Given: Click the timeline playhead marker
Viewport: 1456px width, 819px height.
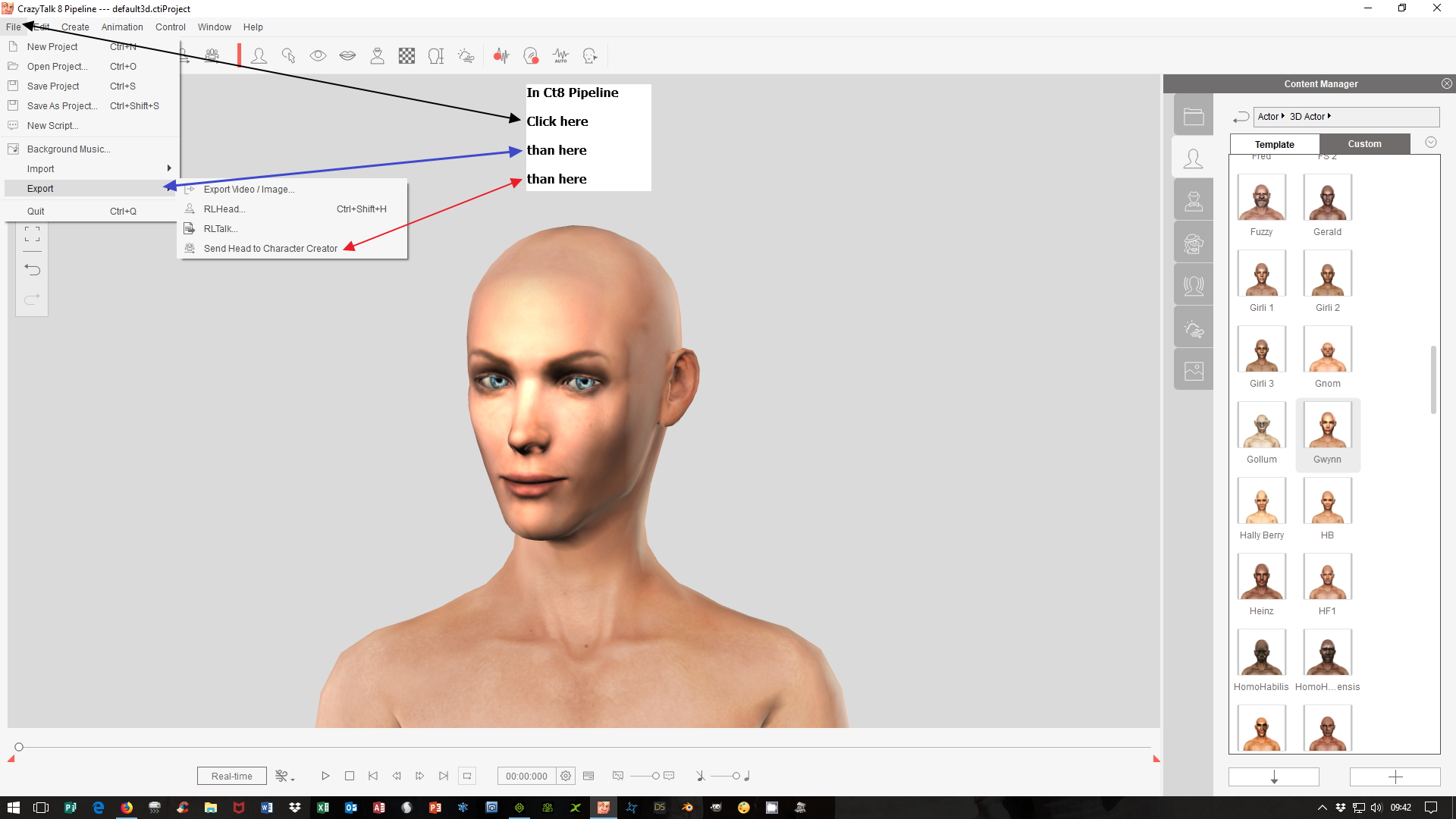Looking at the screenshot, I should pos(19,747).
